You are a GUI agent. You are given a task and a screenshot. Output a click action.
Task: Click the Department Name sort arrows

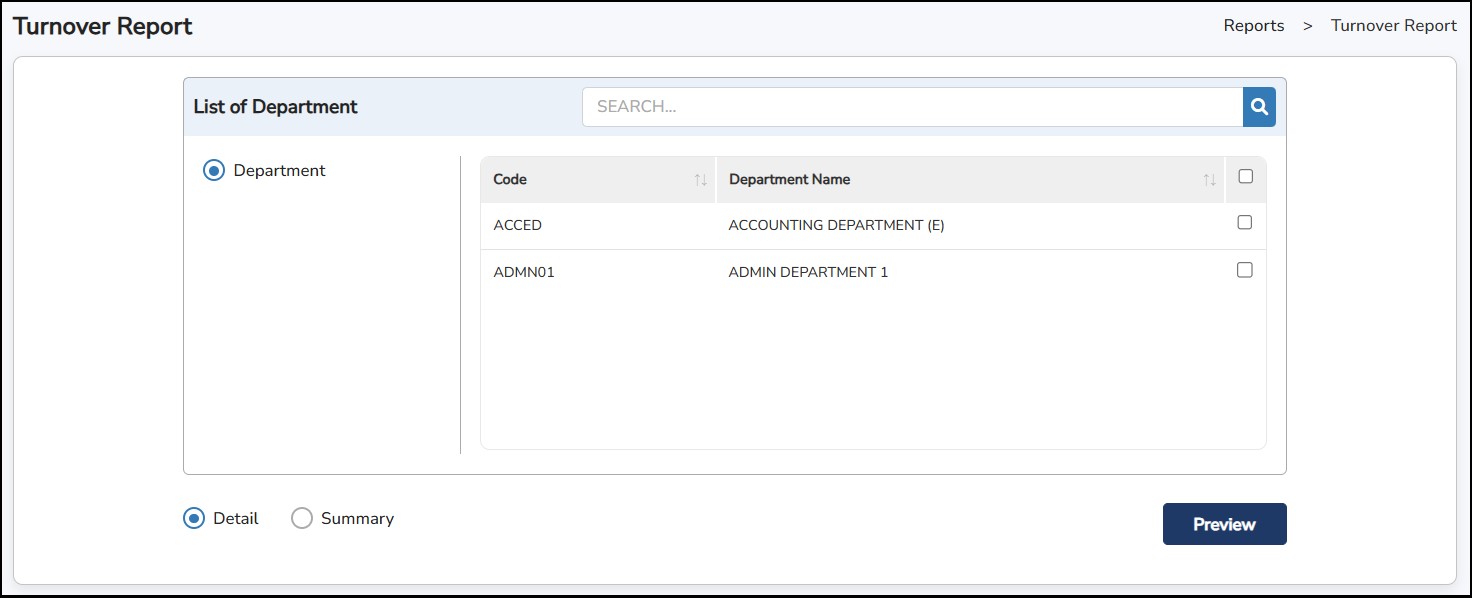pyautogui.click(x=1209, y=180)
